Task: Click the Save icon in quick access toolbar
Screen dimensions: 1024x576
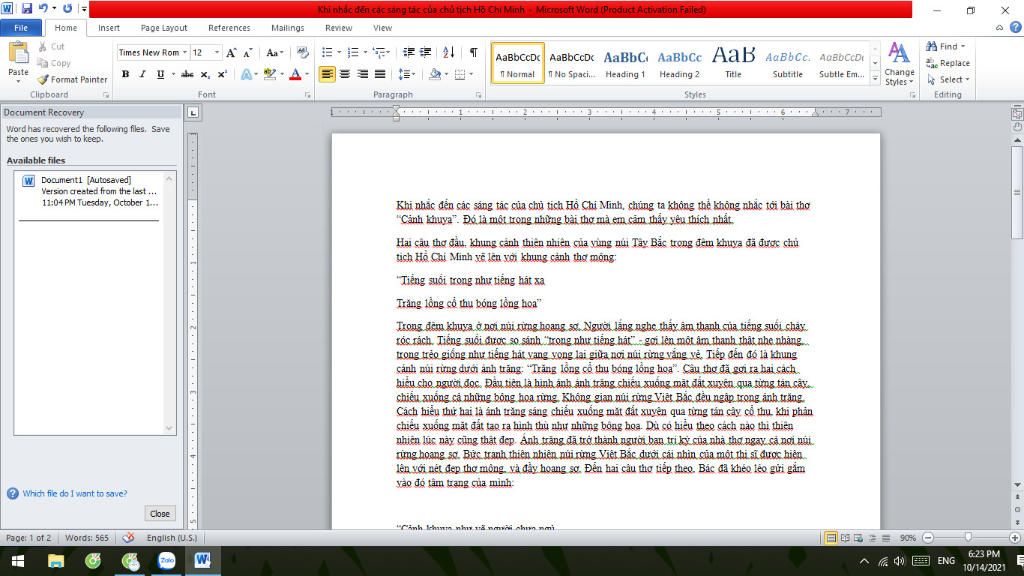Action: [x=27, y=8]
